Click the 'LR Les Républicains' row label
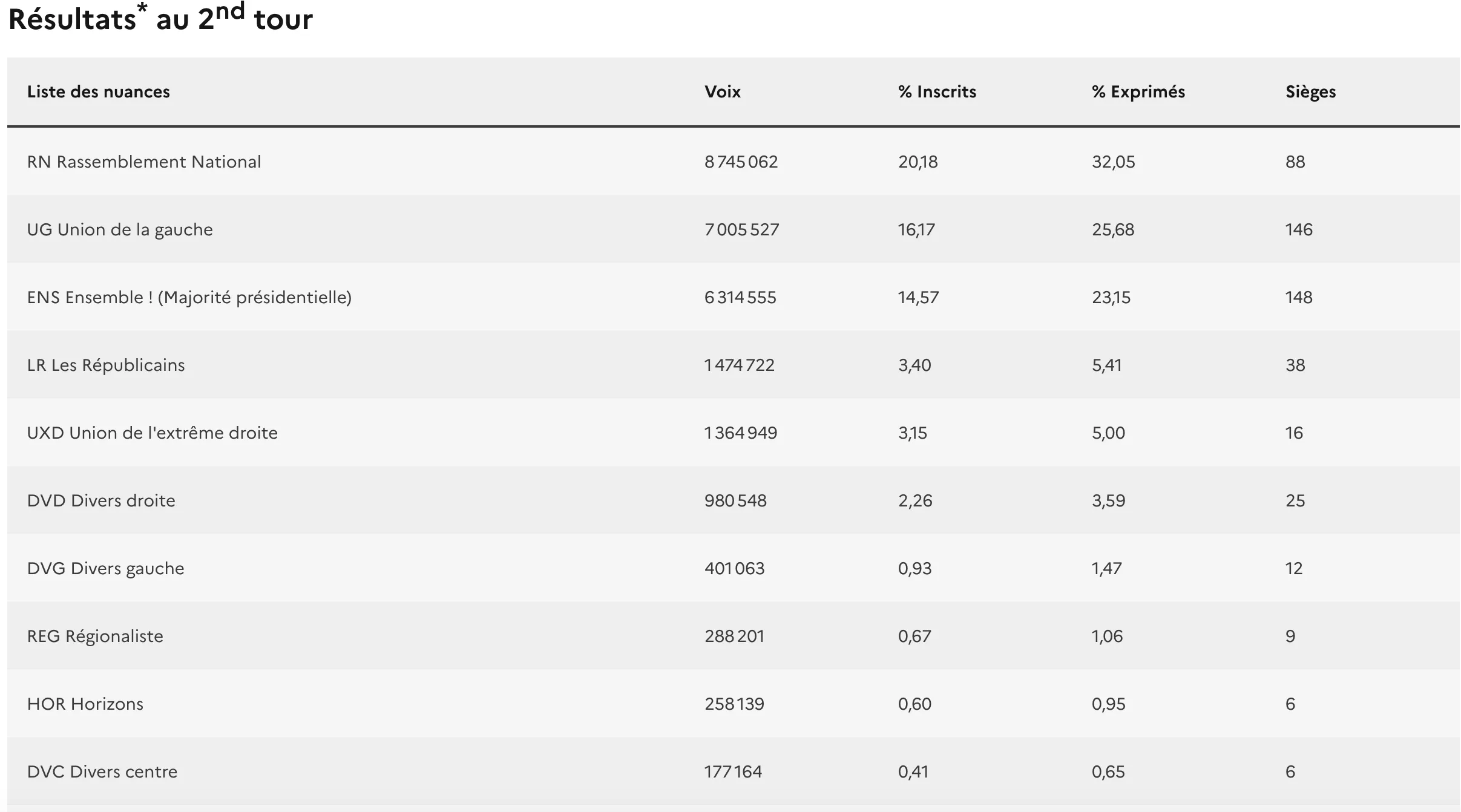The height and width of the screenshot is (812, 1461). pyautogui.click(x=106, y=365)
